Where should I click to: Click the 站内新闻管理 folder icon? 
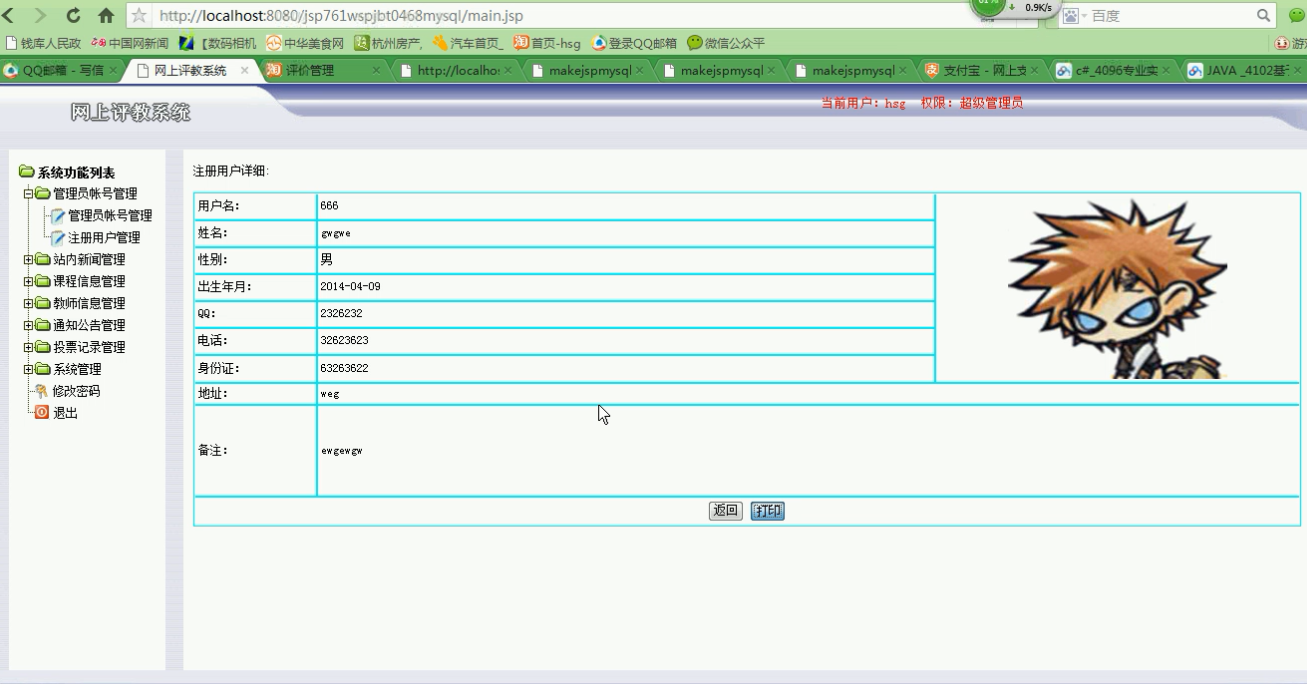pos(42,259)
